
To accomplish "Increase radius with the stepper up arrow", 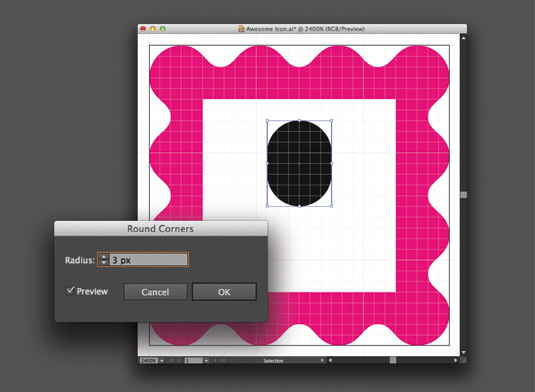I will [103, 257].
